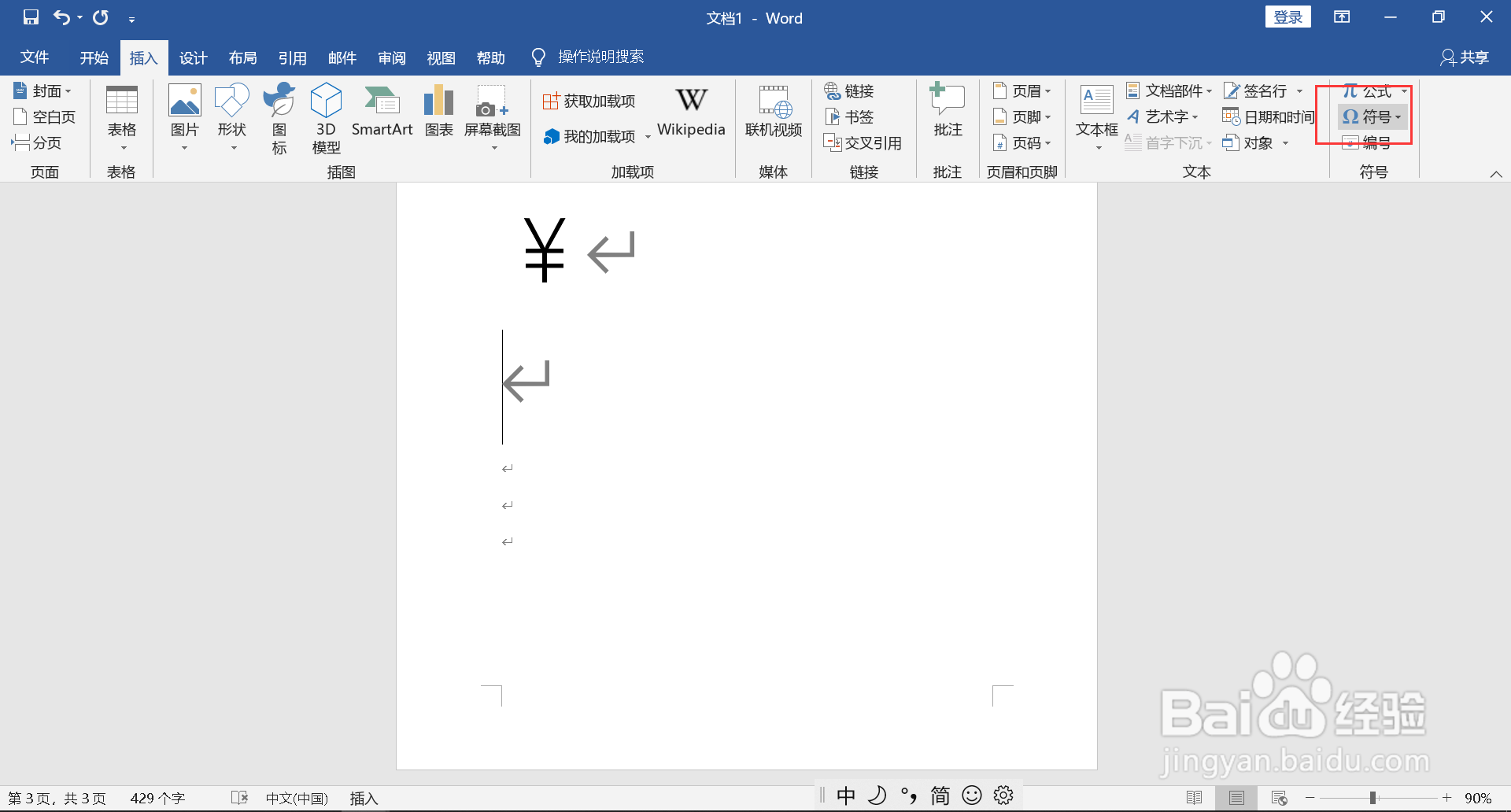Click the 操作说明搜索 search box

click(x=600, y=57)
